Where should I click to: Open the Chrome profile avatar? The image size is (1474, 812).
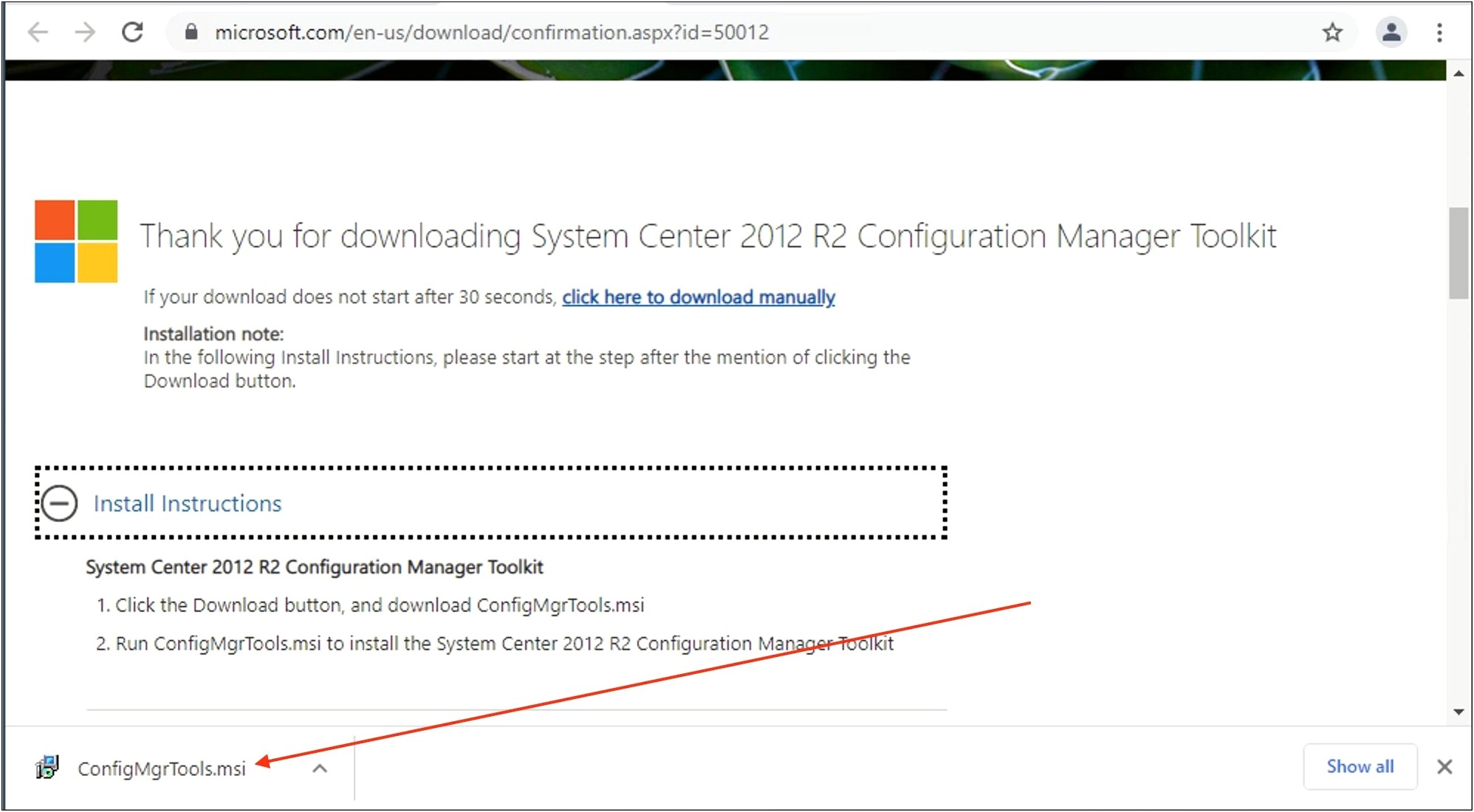click(1391, 32)
